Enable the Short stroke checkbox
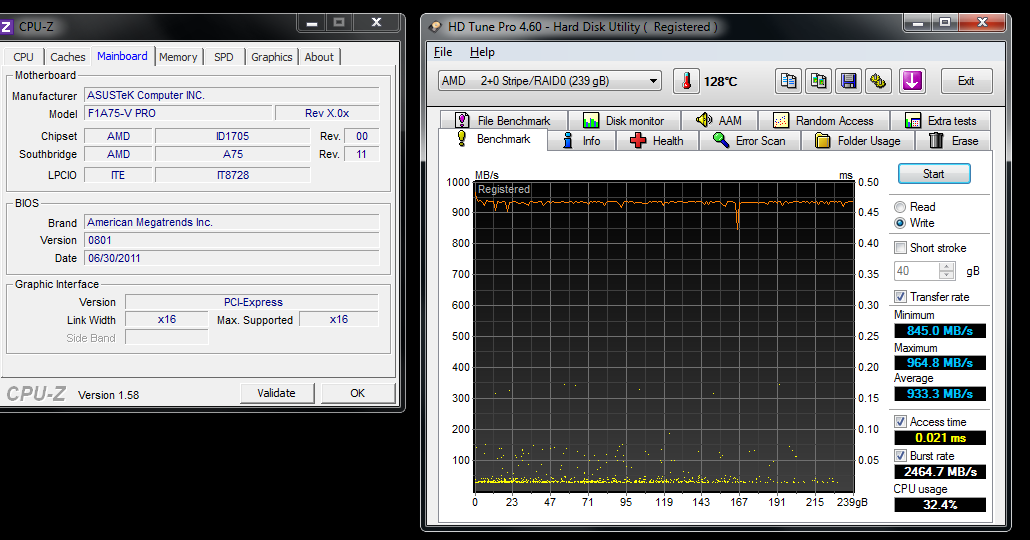Screen dimensions: 1030x540 point(901,248)
